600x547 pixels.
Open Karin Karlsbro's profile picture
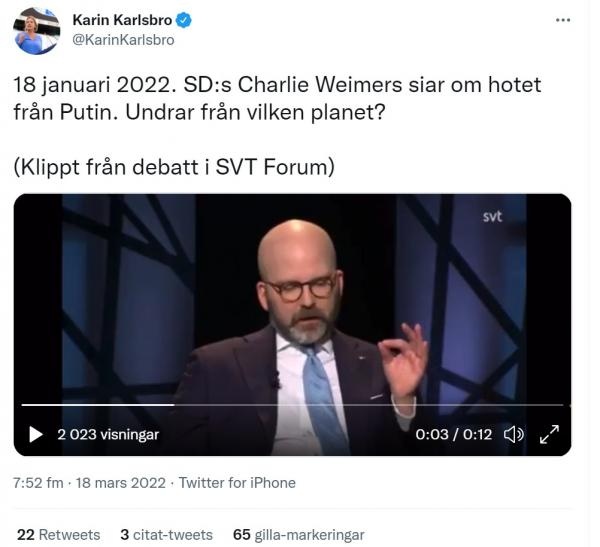(x=36, y=31)
